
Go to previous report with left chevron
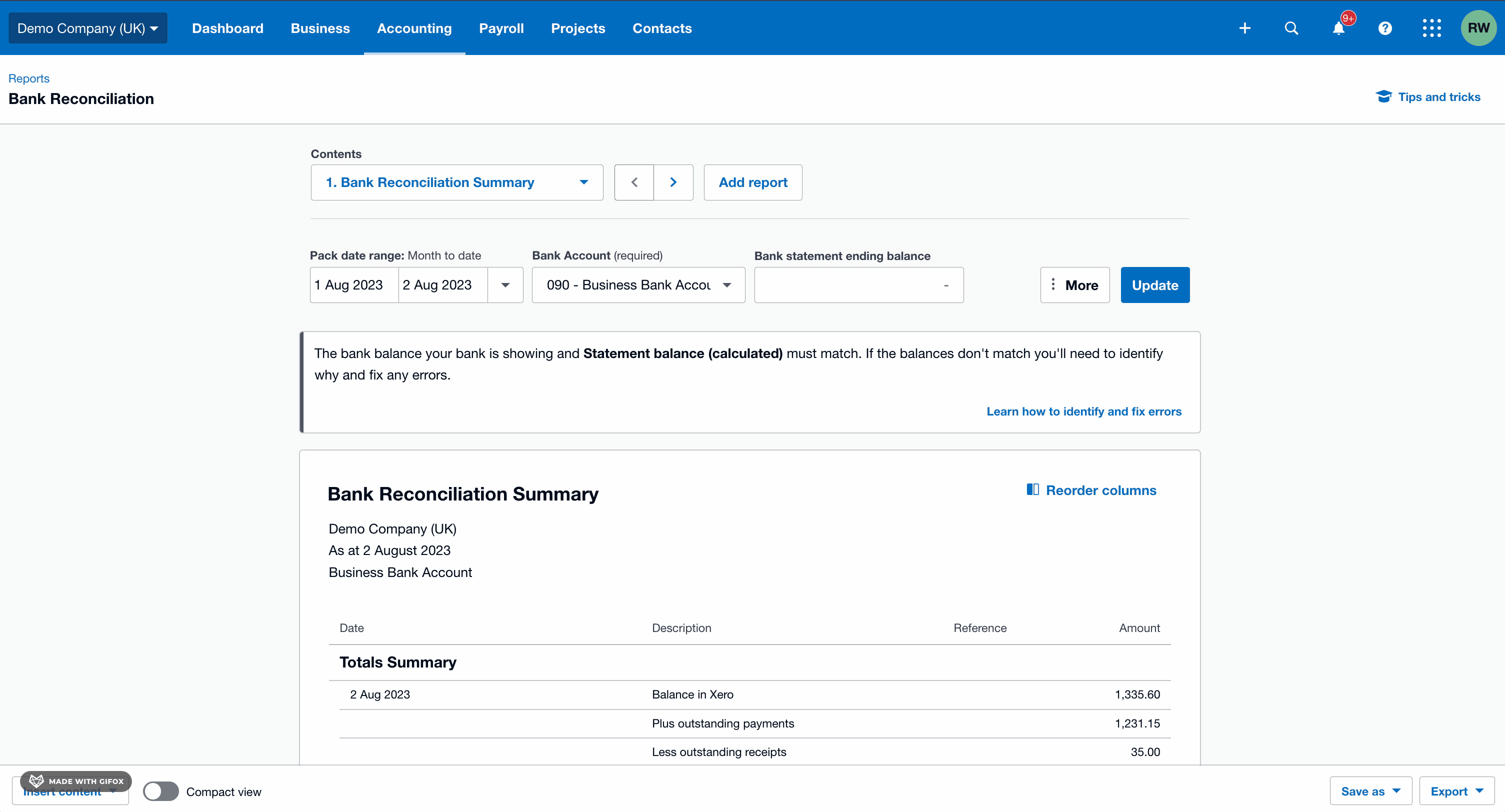pos(634,182)
